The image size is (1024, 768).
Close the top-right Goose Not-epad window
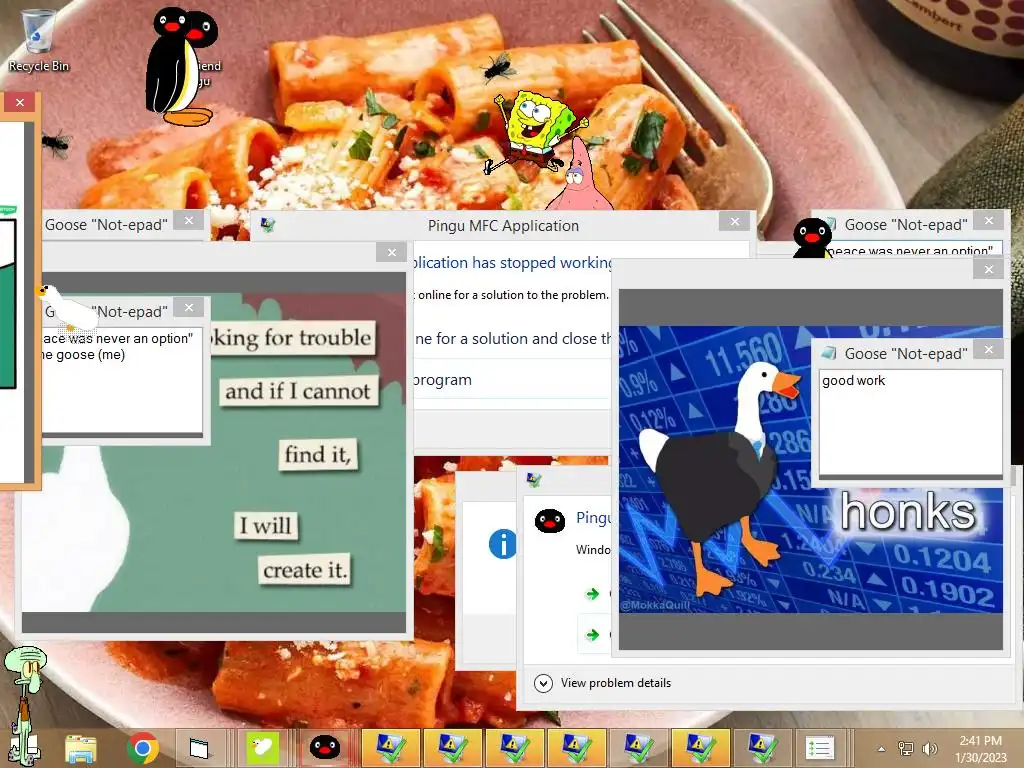pos(989,221)
